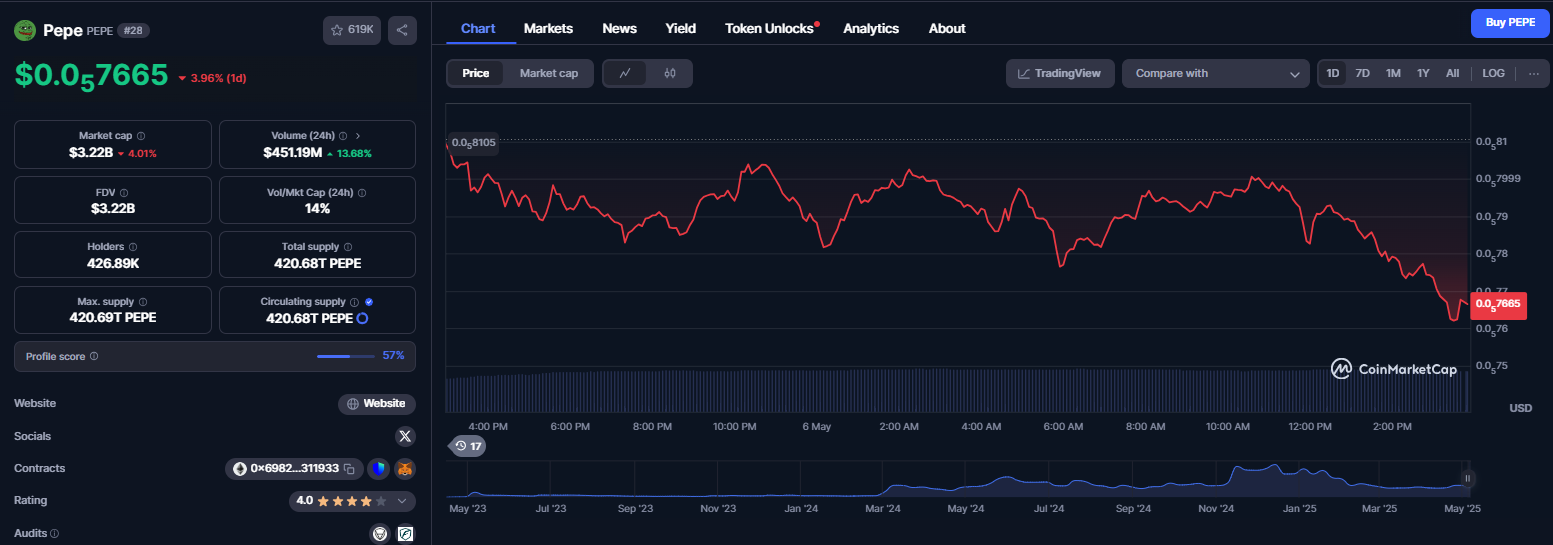Select the 1Y time range
The image size is (1553, 545).
coord(1423,73)
